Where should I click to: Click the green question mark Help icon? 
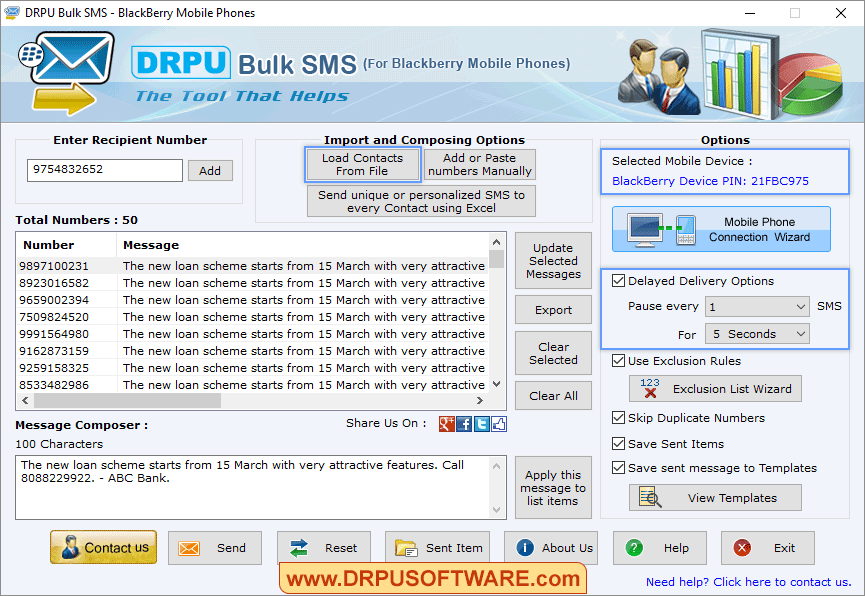634,547
